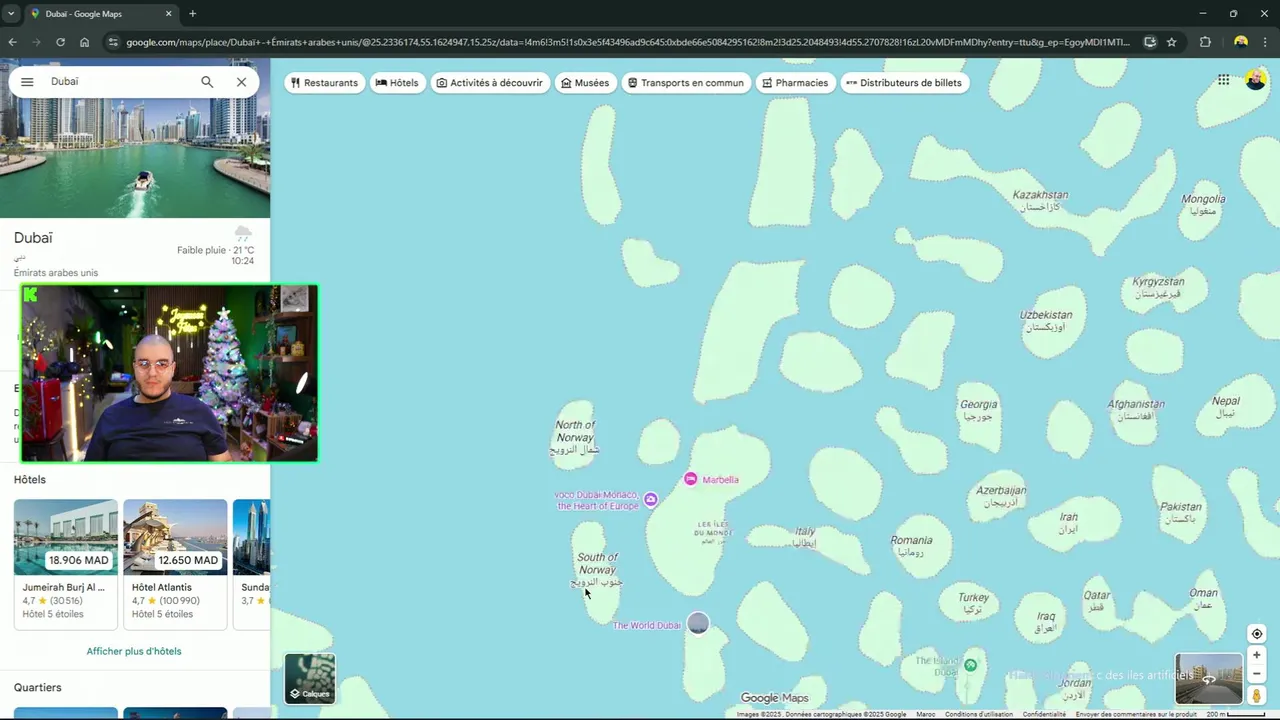Bookmark this page with star

[1171, 42]
